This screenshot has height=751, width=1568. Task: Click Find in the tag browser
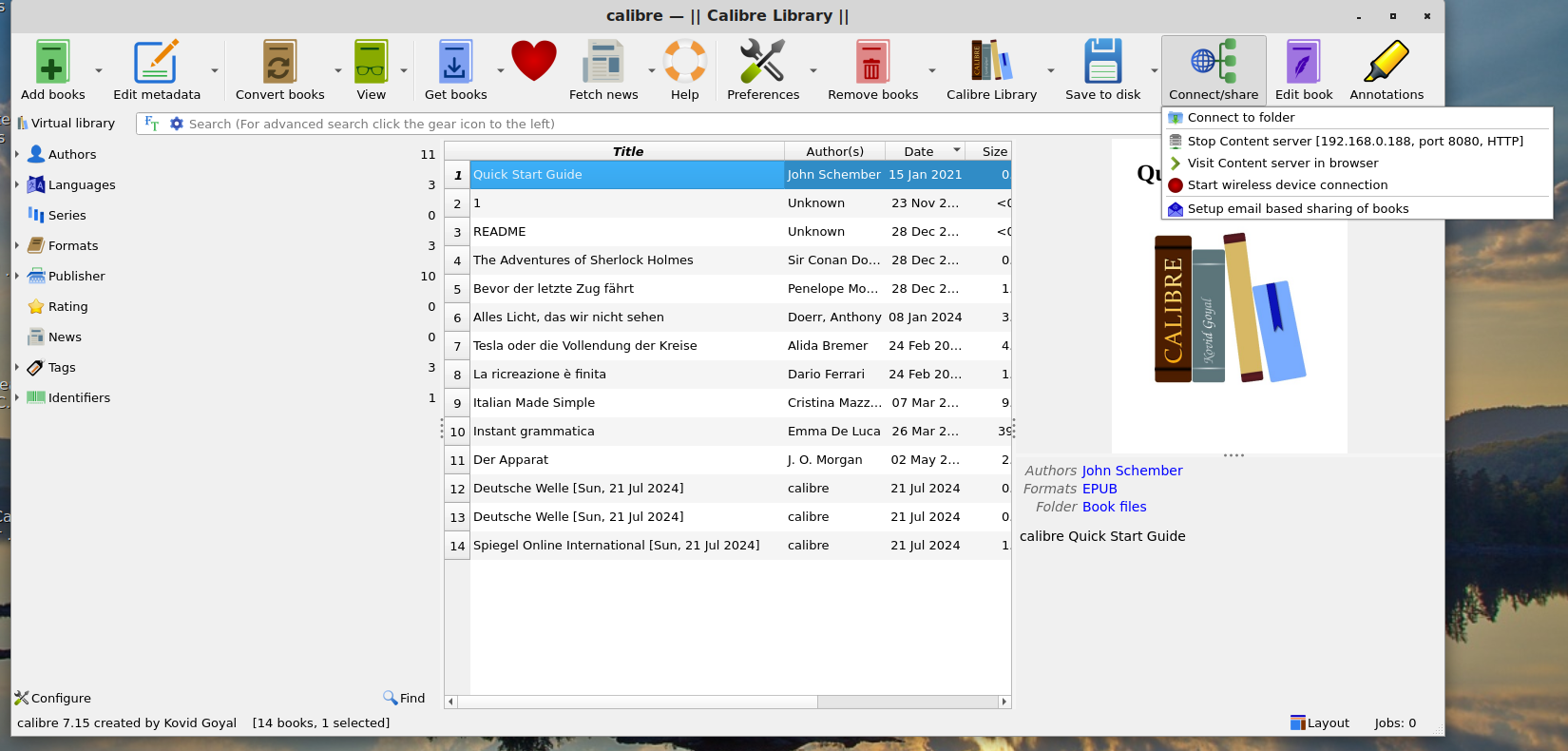pos(404,698)
